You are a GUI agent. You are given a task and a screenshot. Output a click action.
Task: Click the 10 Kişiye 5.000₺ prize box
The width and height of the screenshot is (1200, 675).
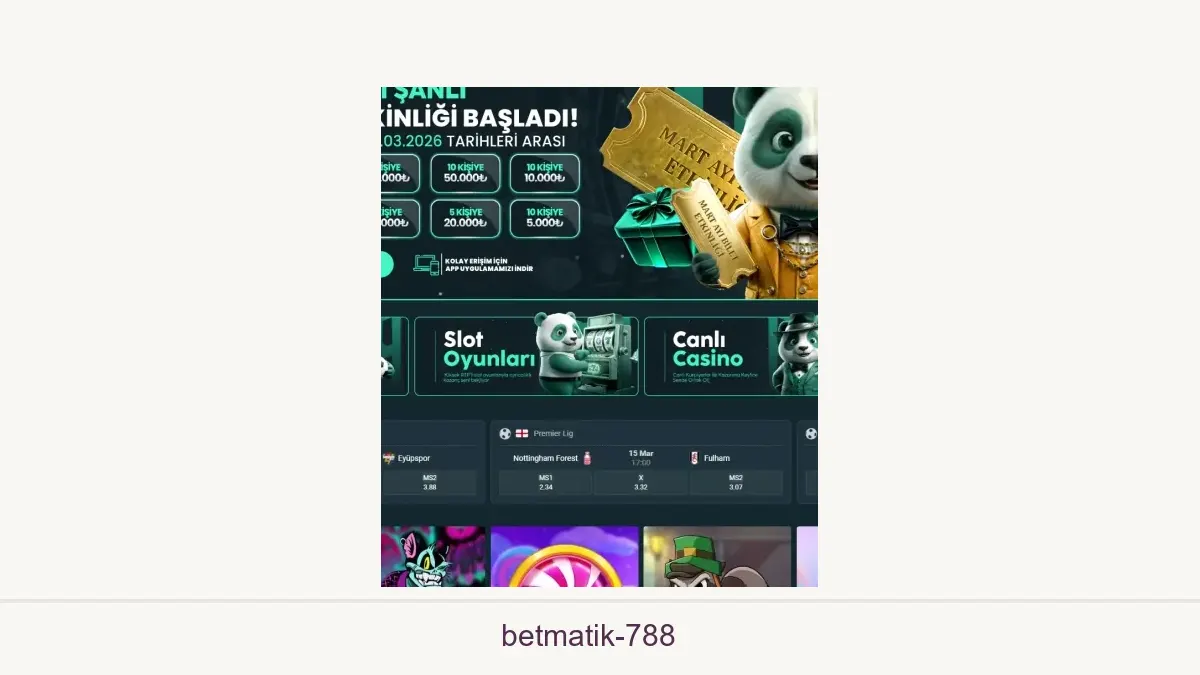pyautogui.click(x=545, y=218)
